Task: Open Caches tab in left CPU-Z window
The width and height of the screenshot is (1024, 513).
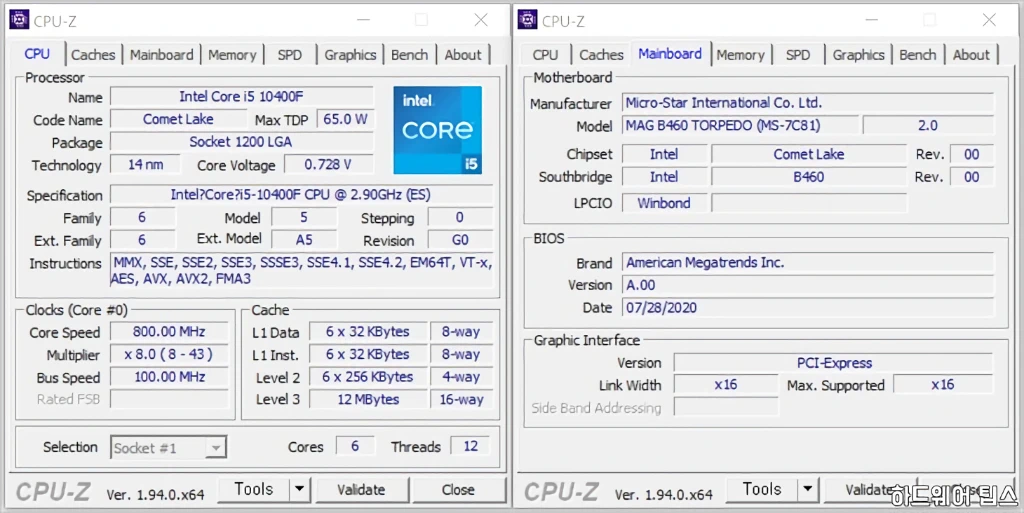Action: (93, 55)
